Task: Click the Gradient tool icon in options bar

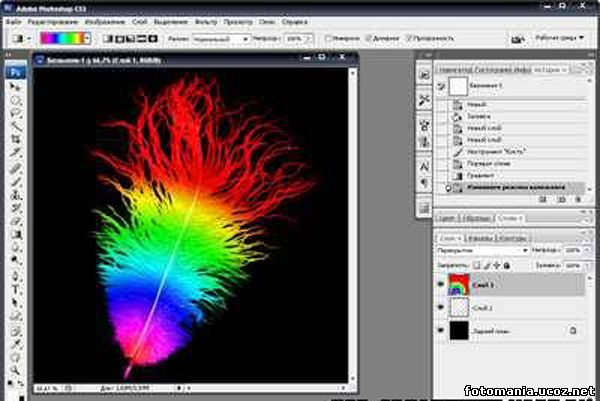Action: [19, 38]
